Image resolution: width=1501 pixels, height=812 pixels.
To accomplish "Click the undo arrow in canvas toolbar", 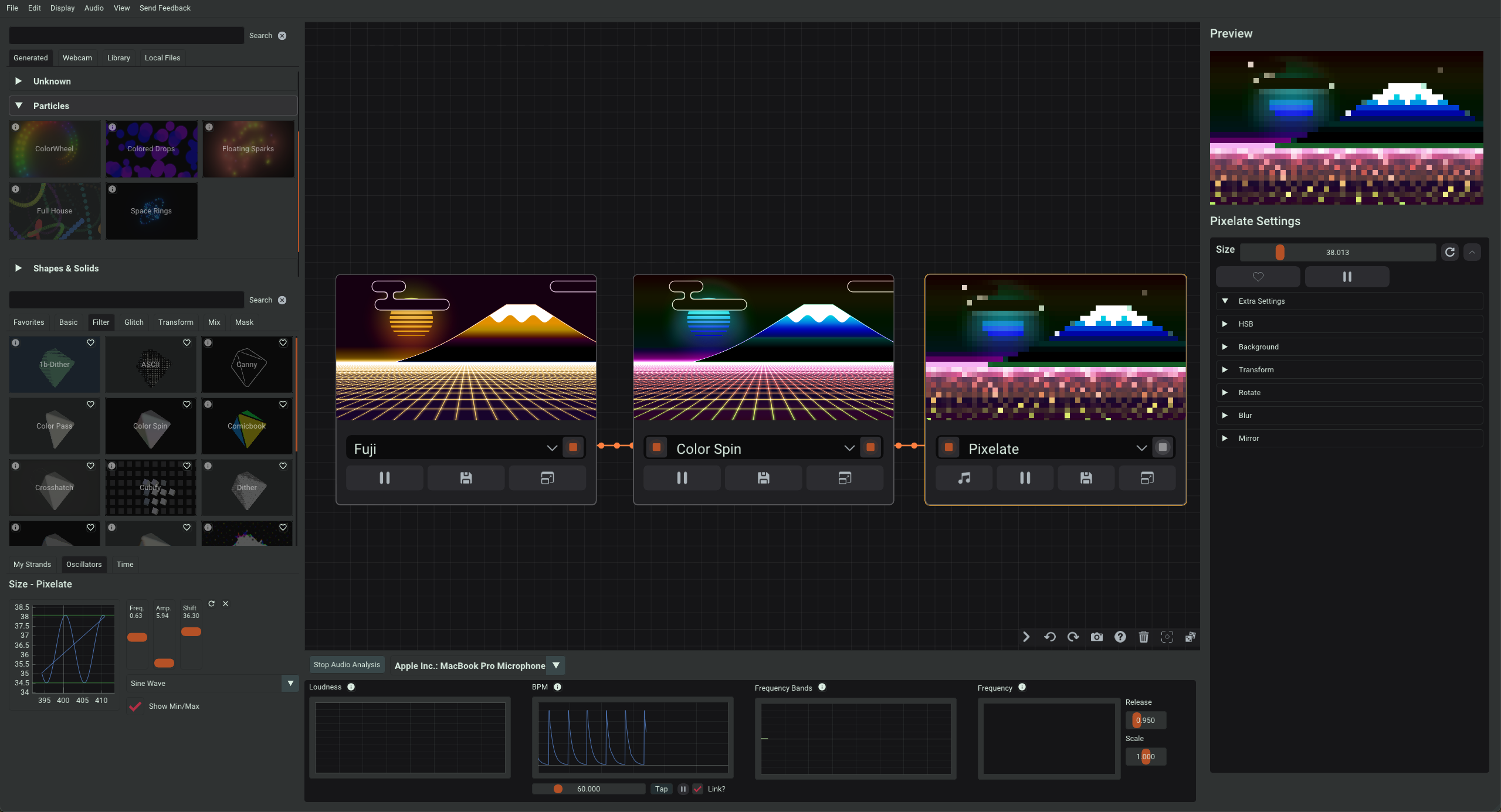I will click(1049, 637).
